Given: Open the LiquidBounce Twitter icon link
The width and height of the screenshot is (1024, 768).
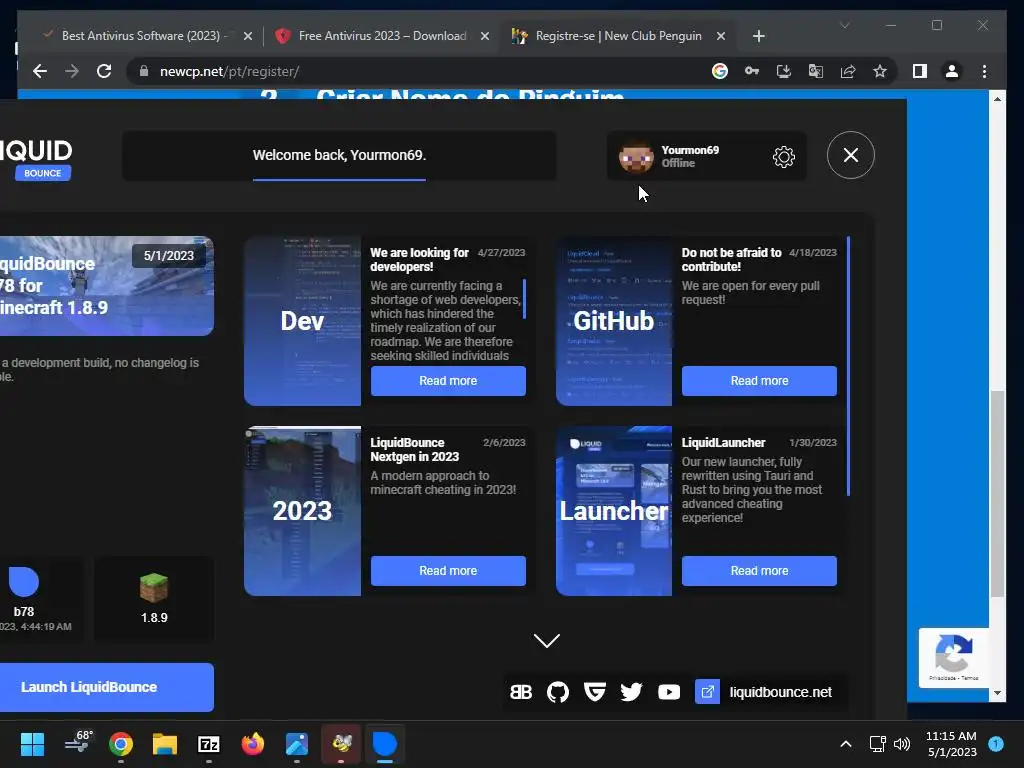Looking at the screenshot, I should point(632,692).
